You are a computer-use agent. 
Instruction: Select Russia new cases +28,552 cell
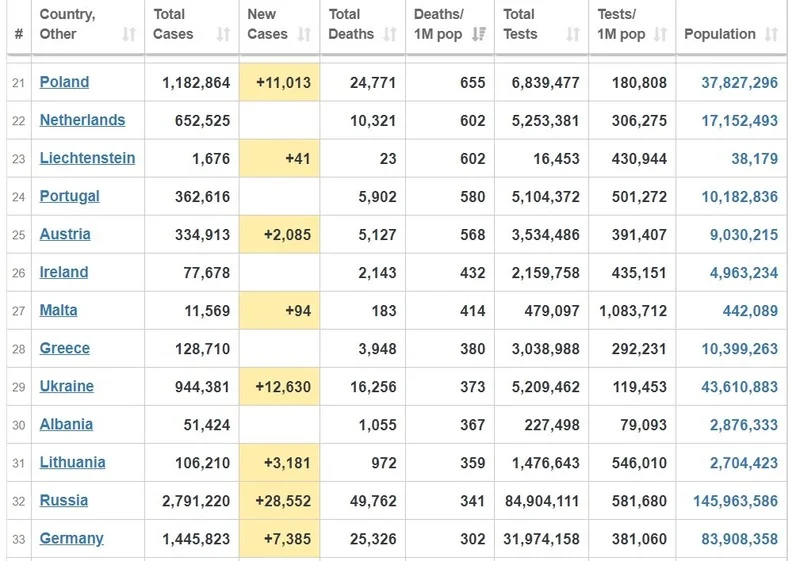pos(280,500)
